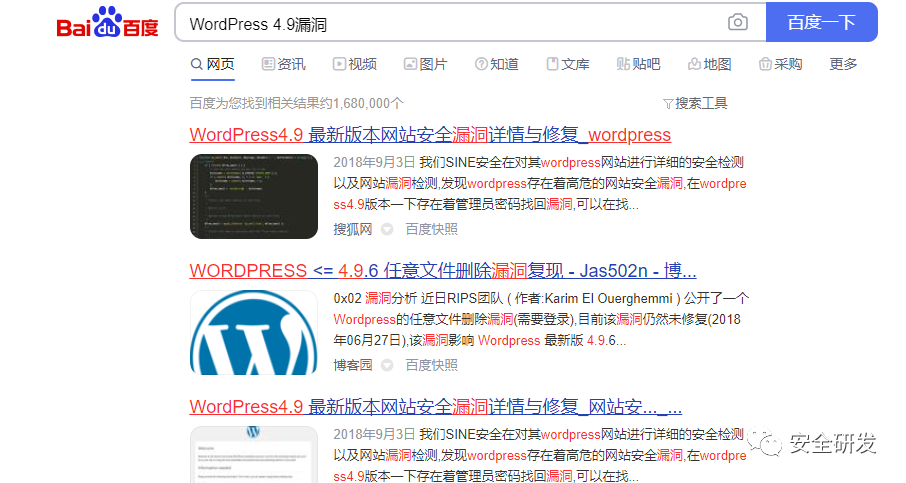Search by image camera icon
The width and height of the screenshot is (906, 483).
(x=737, y=23)
